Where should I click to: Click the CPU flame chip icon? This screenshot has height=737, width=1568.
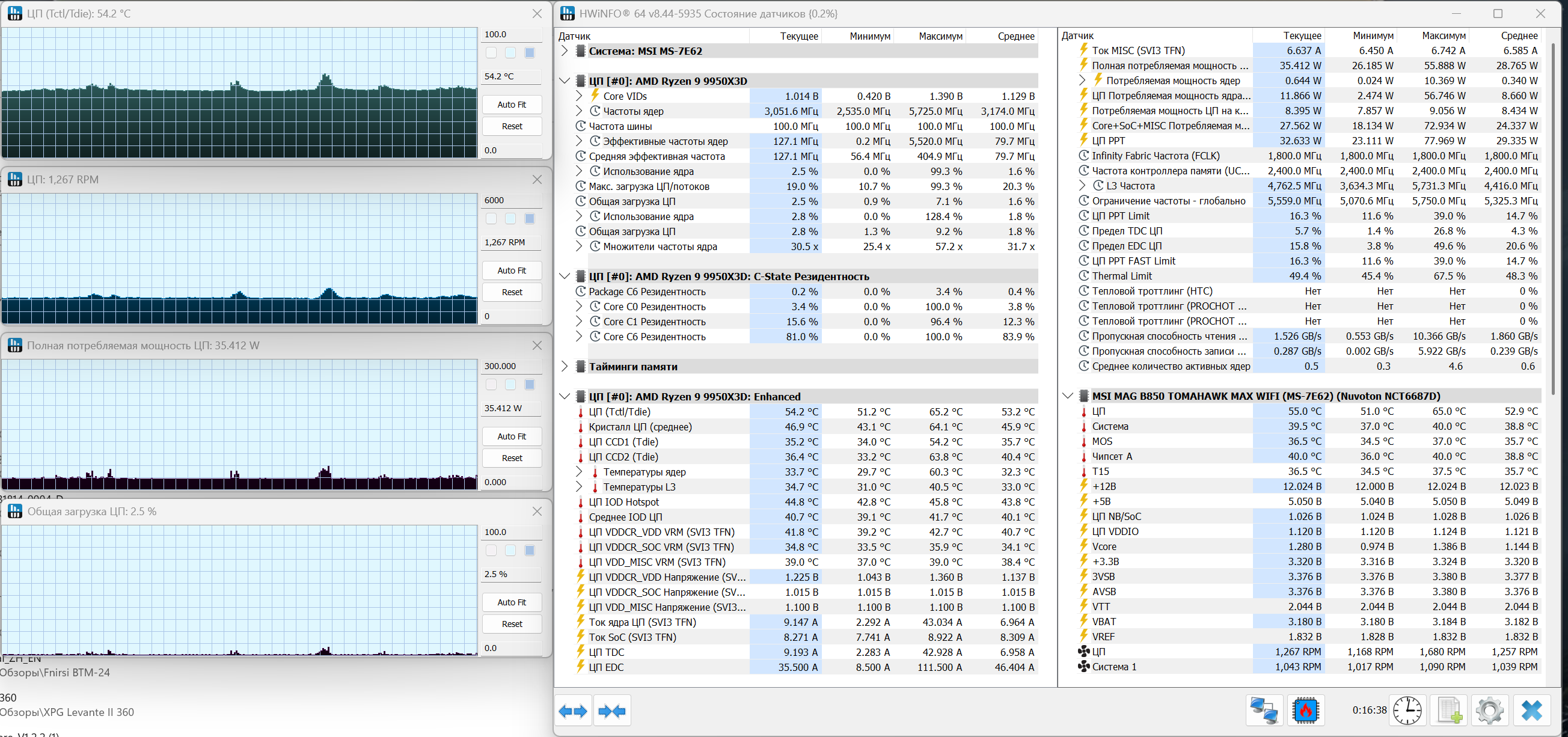pyautogui.click(x=1305, y=710)
